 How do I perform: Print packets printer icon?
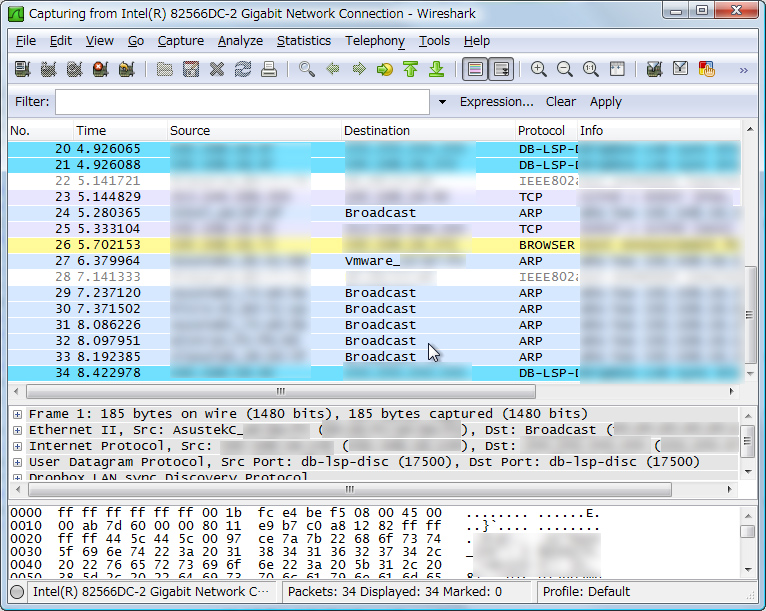(269, 69)
